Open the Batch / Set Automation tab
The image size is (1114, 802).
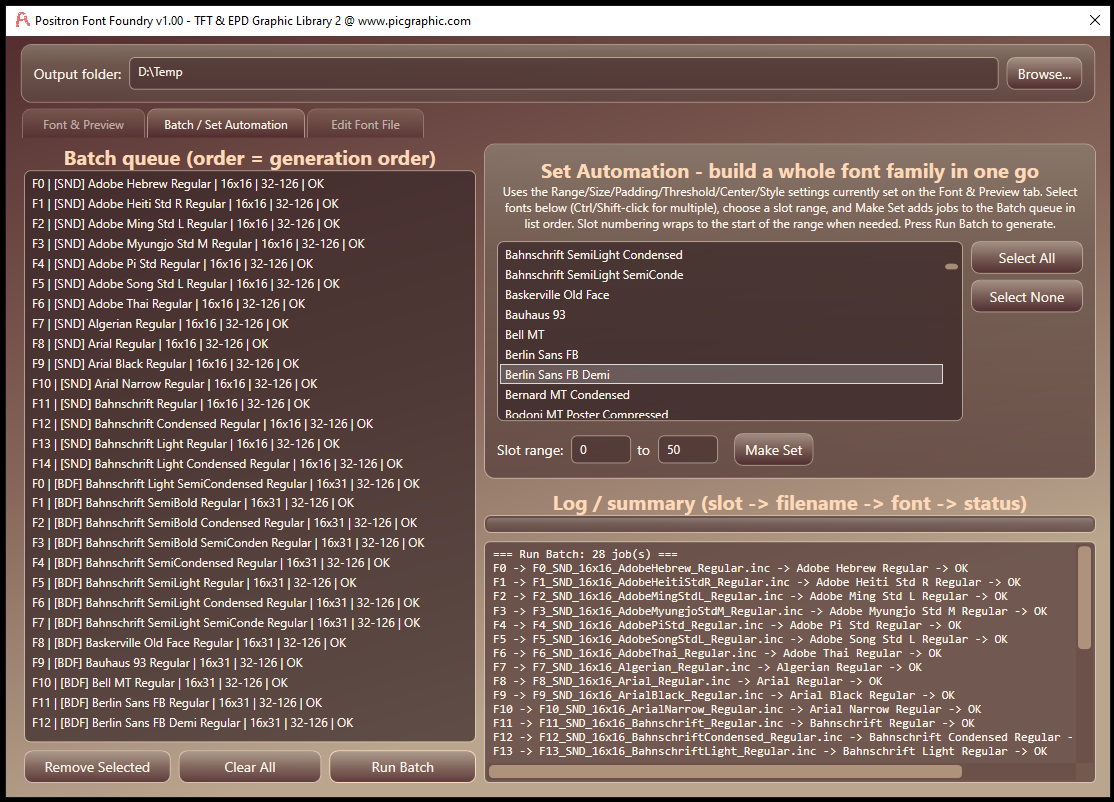pos(226,124)
